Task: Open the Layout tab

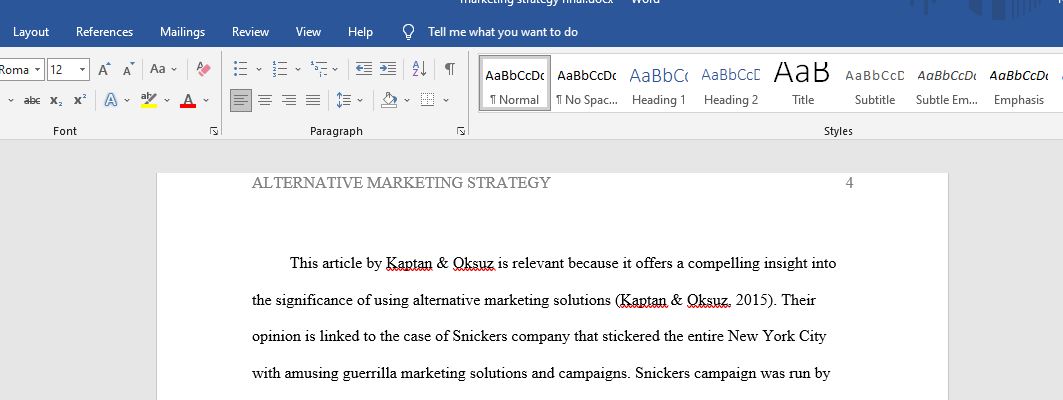Action: (x=31, y=32)
